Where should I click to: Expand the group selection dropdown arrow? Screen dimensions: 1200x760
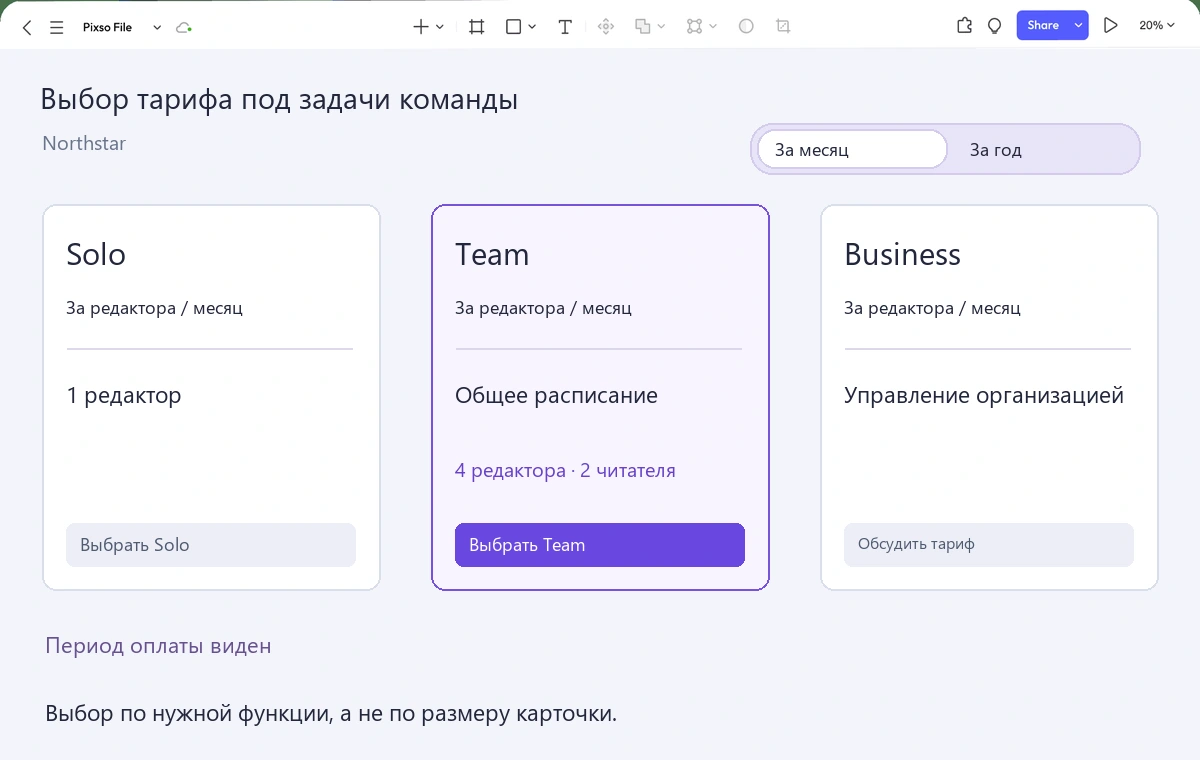click(713, 27)
